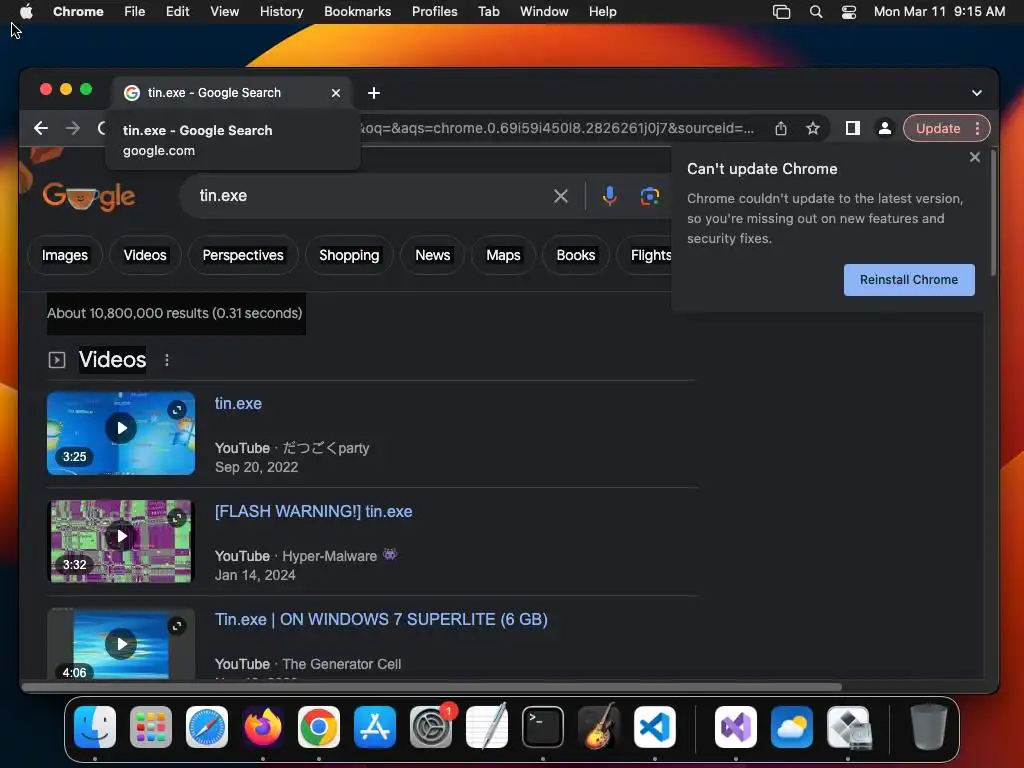Open the Apple menu
The width and height of the screenshot is (1024, 768).
click(26, 12)
